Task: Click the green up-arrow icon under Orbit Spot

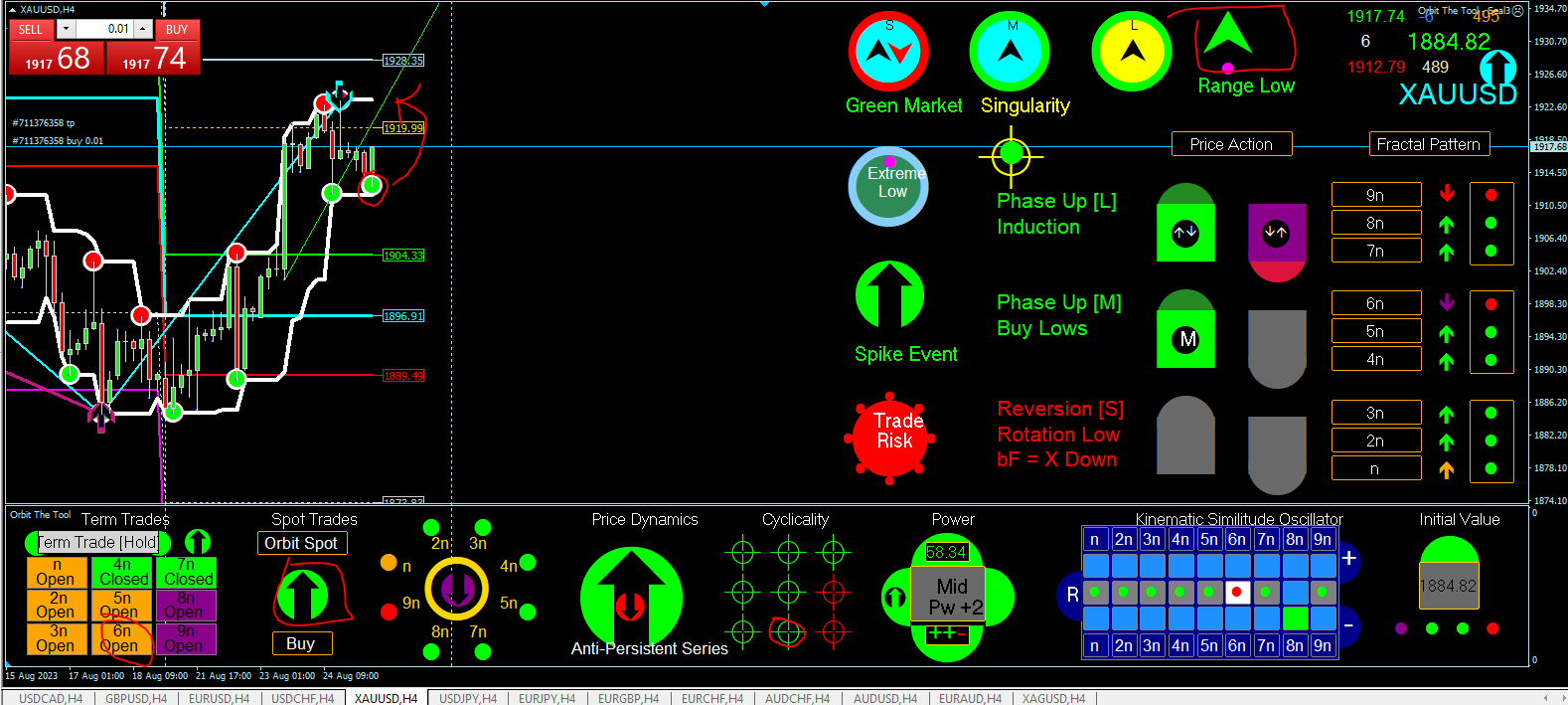Action: coord(302,594)
